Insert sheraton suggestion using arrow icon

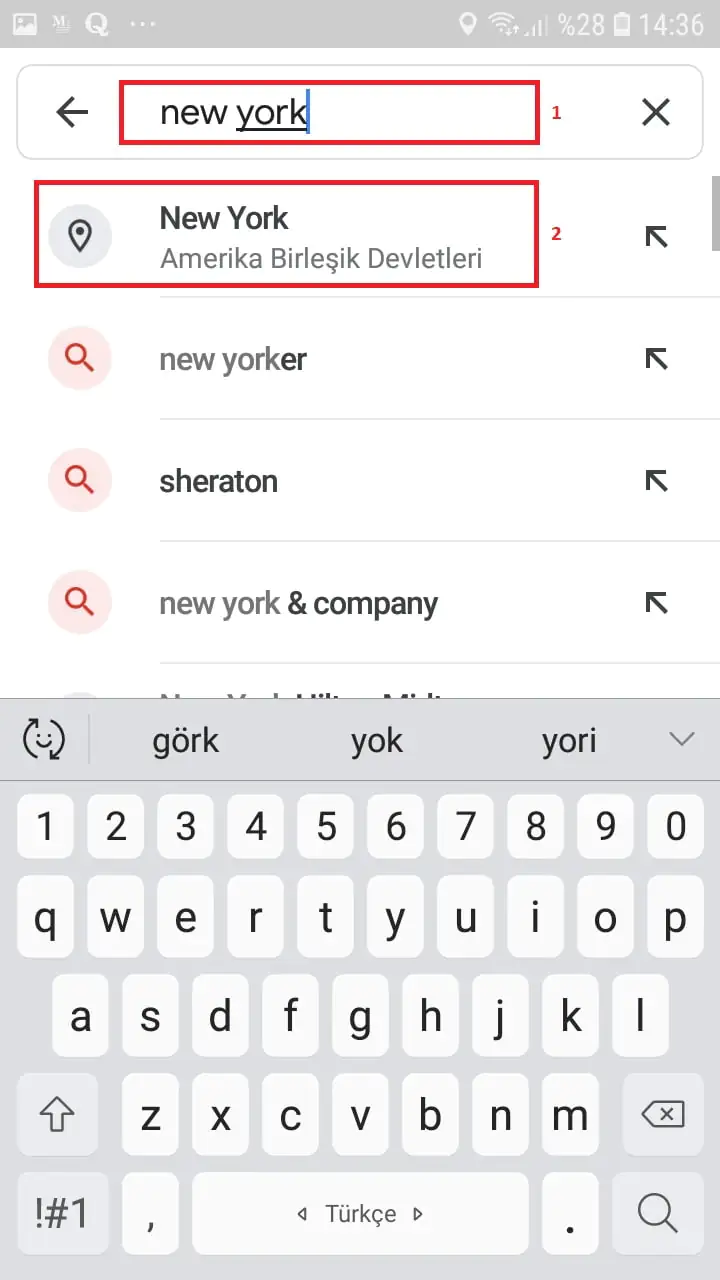coord(655,480)
